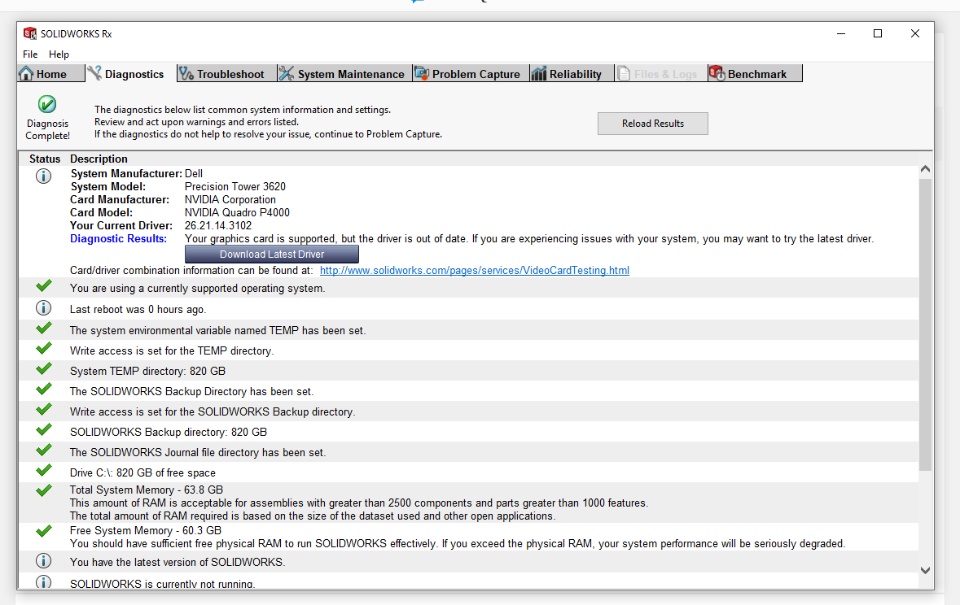Click "Last reboot was 0 hours ago." text

138,309
